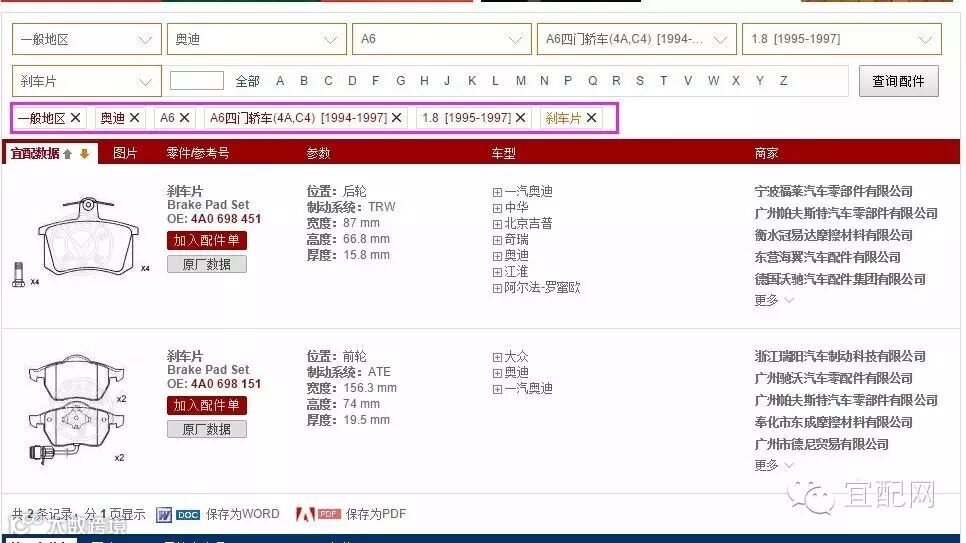Click the 参数 column header
The height and width of the screenshot is (543, 966).
click(319, 153)
